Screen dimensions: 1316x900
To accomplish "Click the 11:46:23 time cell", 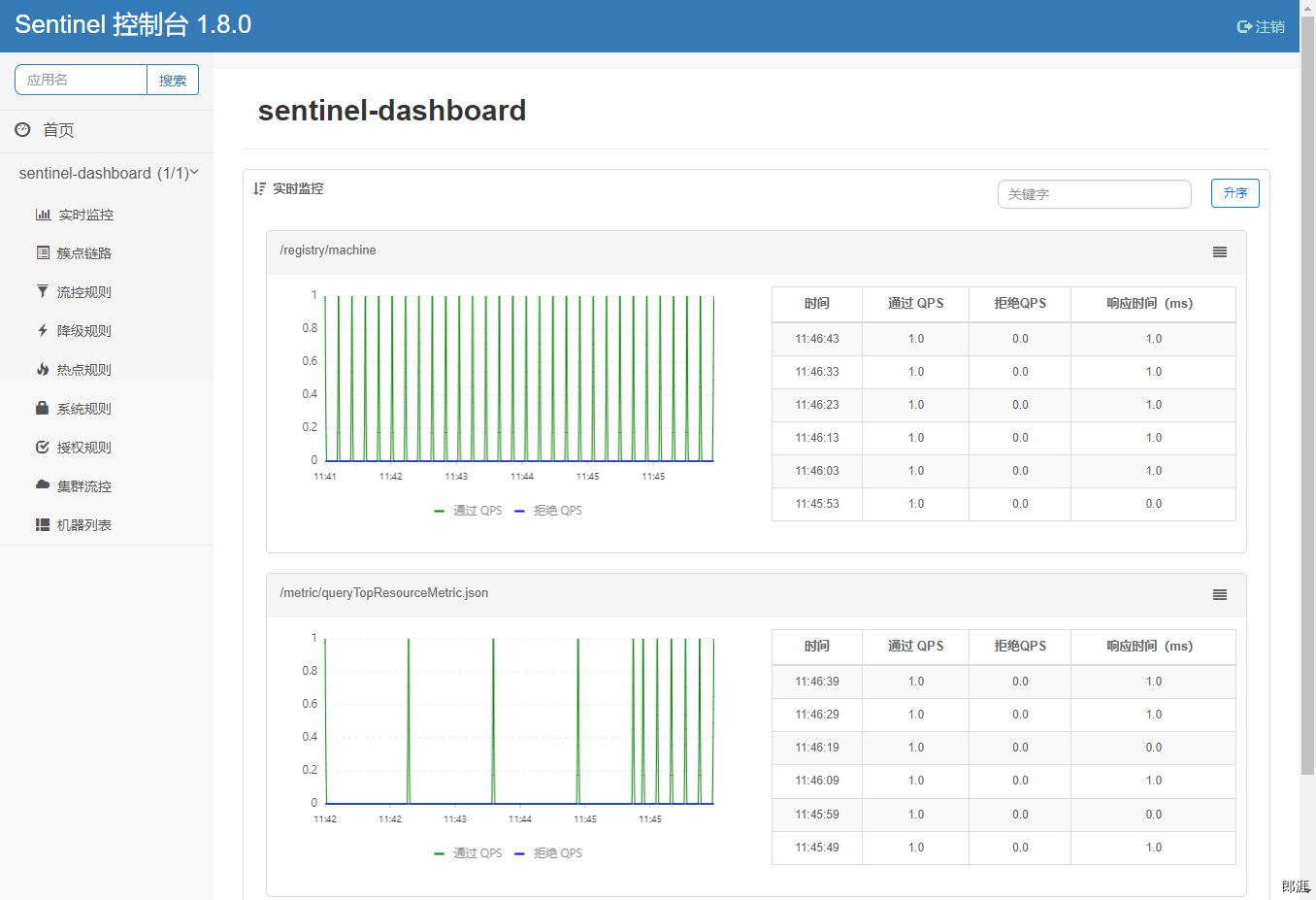I will (x=817, y=405).
